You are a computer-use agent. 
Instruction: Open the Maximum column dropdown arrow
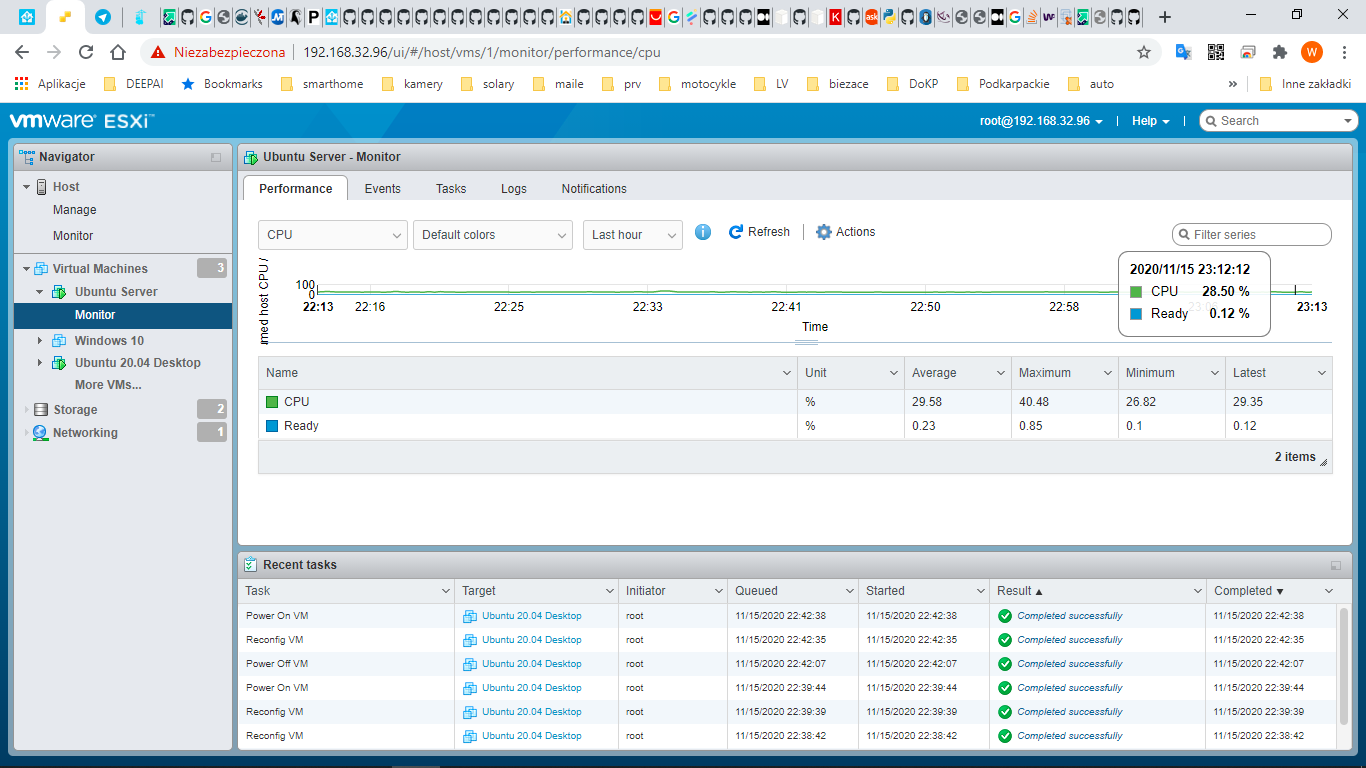click(x=1107, y=373)
